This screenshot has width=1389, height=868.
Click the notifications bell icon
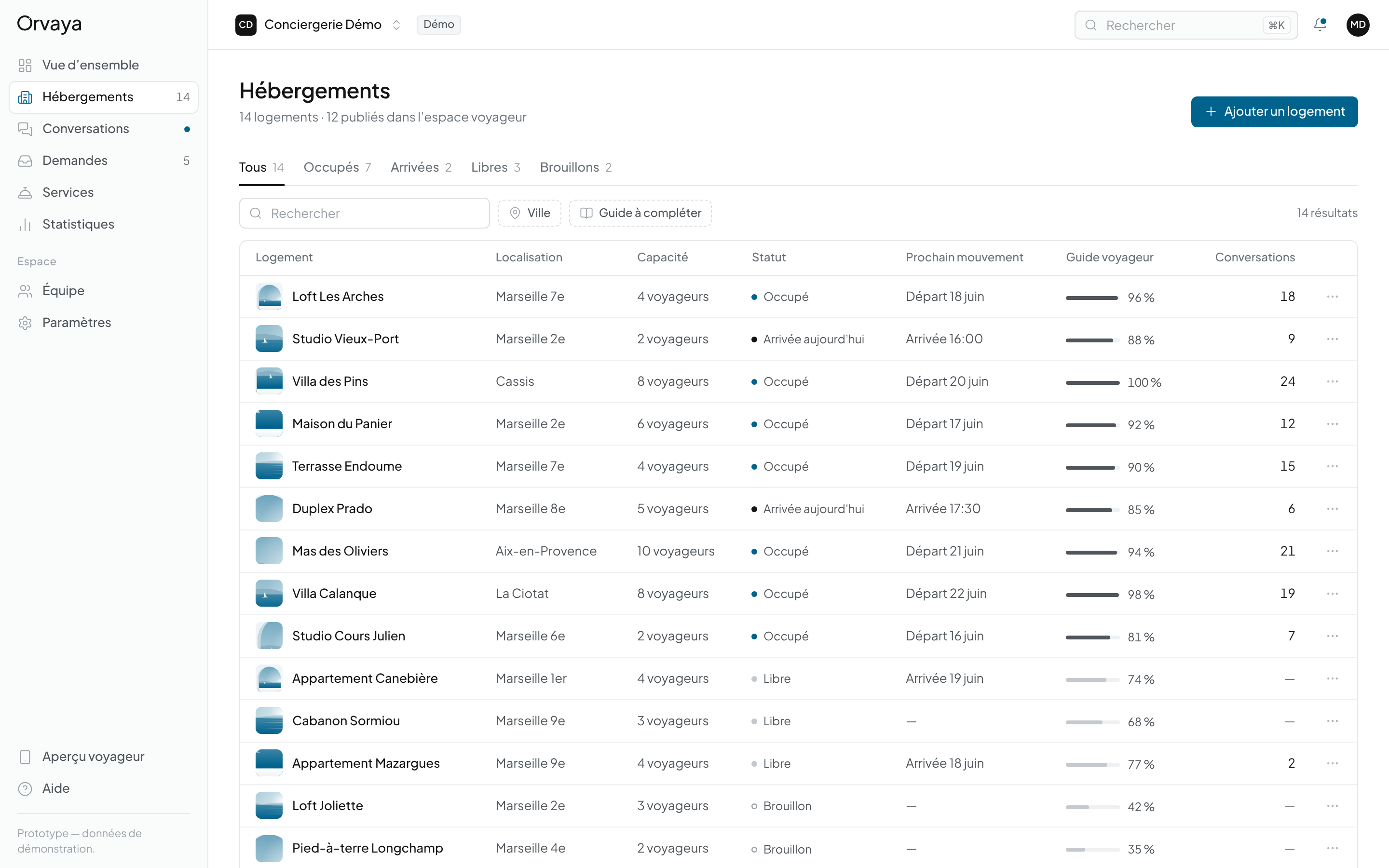click(1320, 25)
